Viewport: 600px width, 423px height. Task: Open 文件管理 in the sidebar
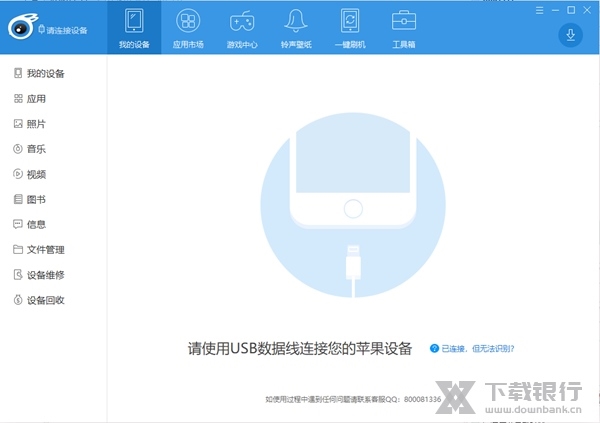(x=39, y=250)
